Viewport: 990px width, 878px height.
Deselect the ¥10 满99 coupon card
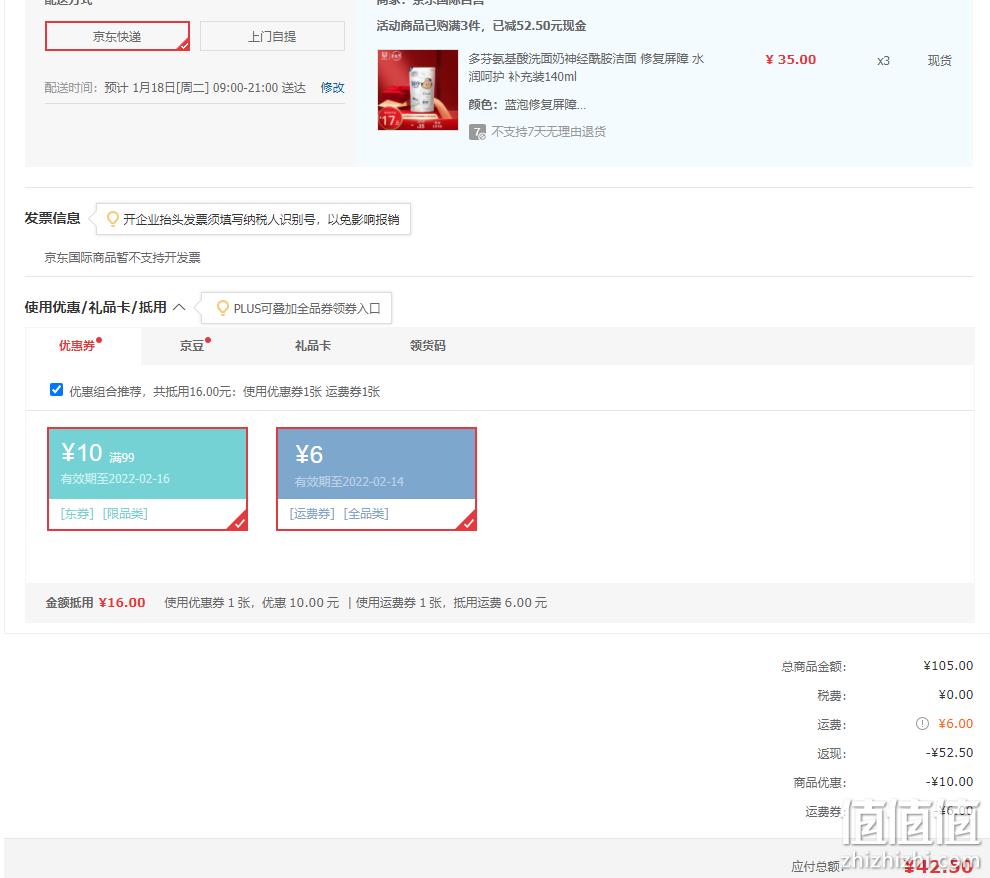[148, 479]
